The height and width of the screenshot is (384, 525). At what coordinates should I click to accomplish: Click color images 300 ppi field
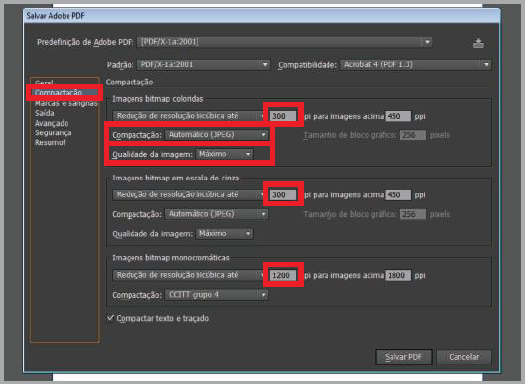click(x=283, y=116)
